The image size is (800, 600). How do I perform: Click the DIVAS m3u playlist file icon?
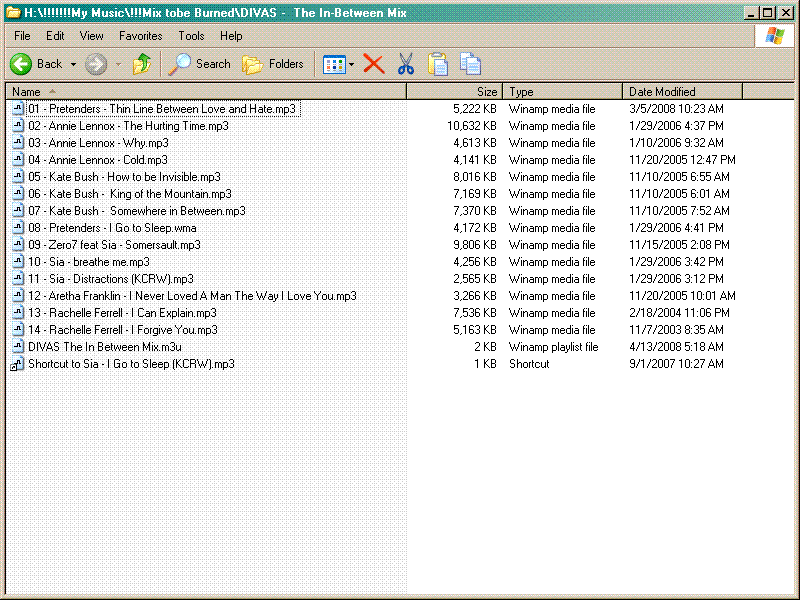pyautogui.click(x=18, y=347)
